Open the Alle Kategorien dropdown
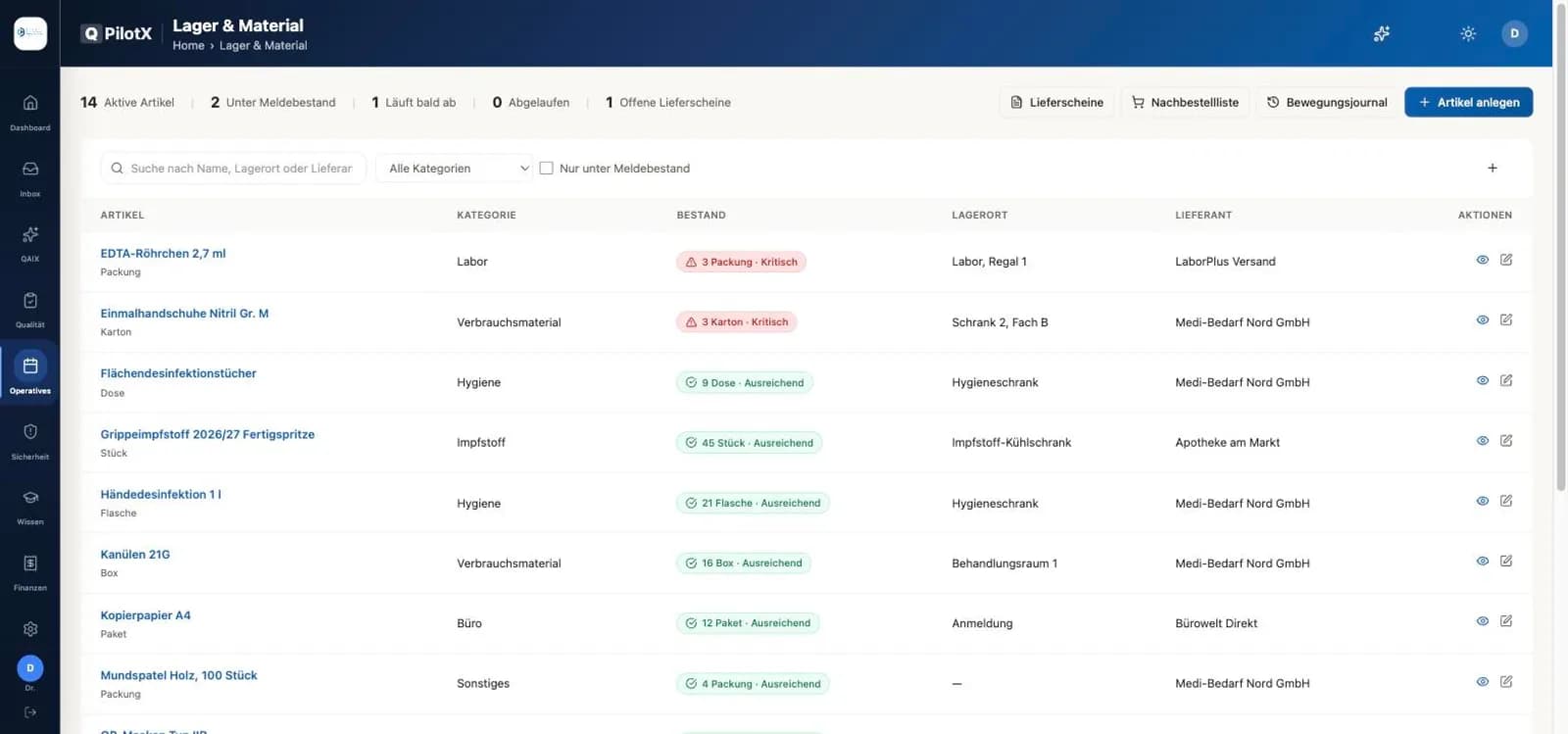The height and width of the screenshot is (734, 1568). point(455,169)
